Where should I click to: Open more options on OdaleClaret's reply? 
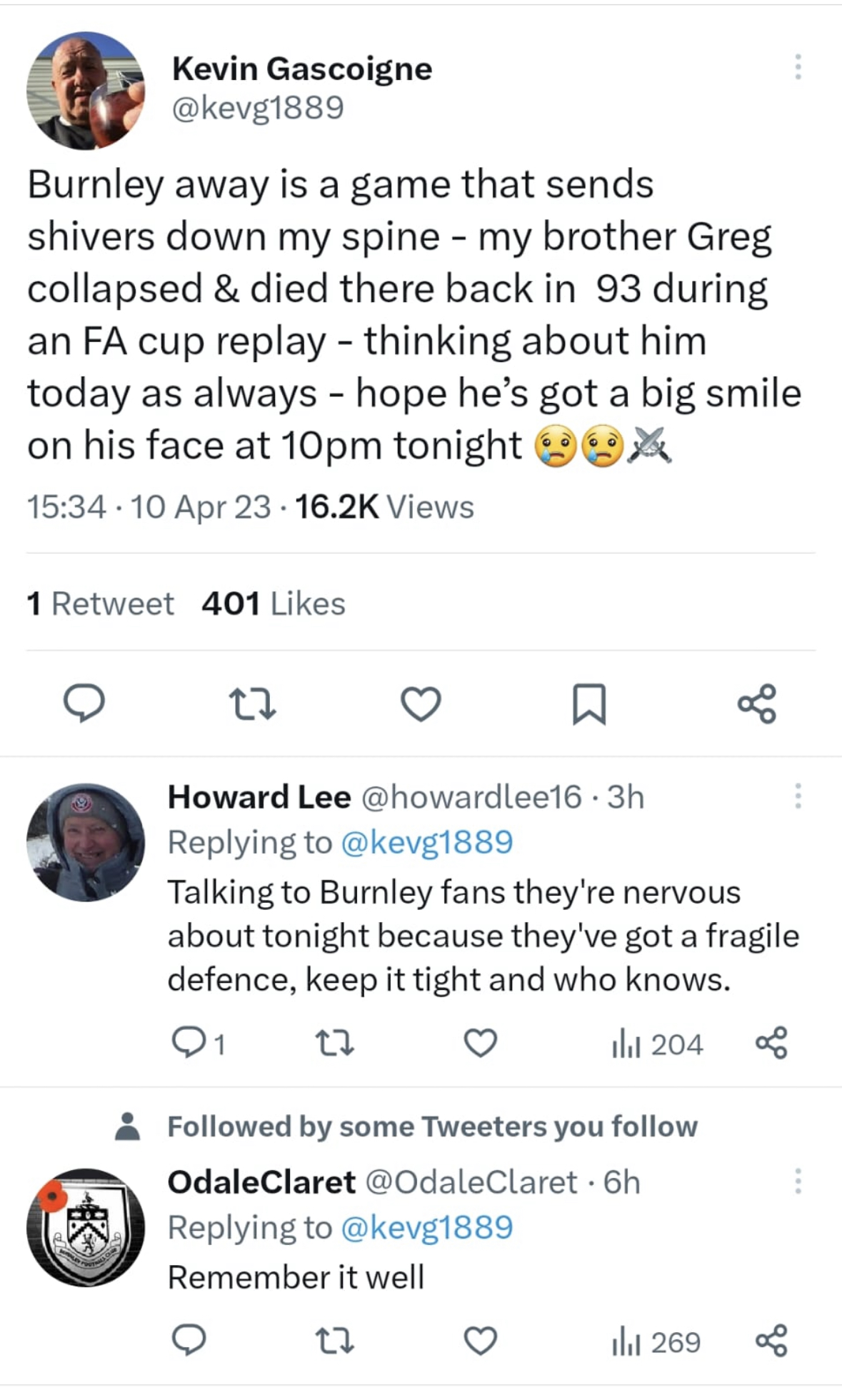click(x=798, y=1181)
